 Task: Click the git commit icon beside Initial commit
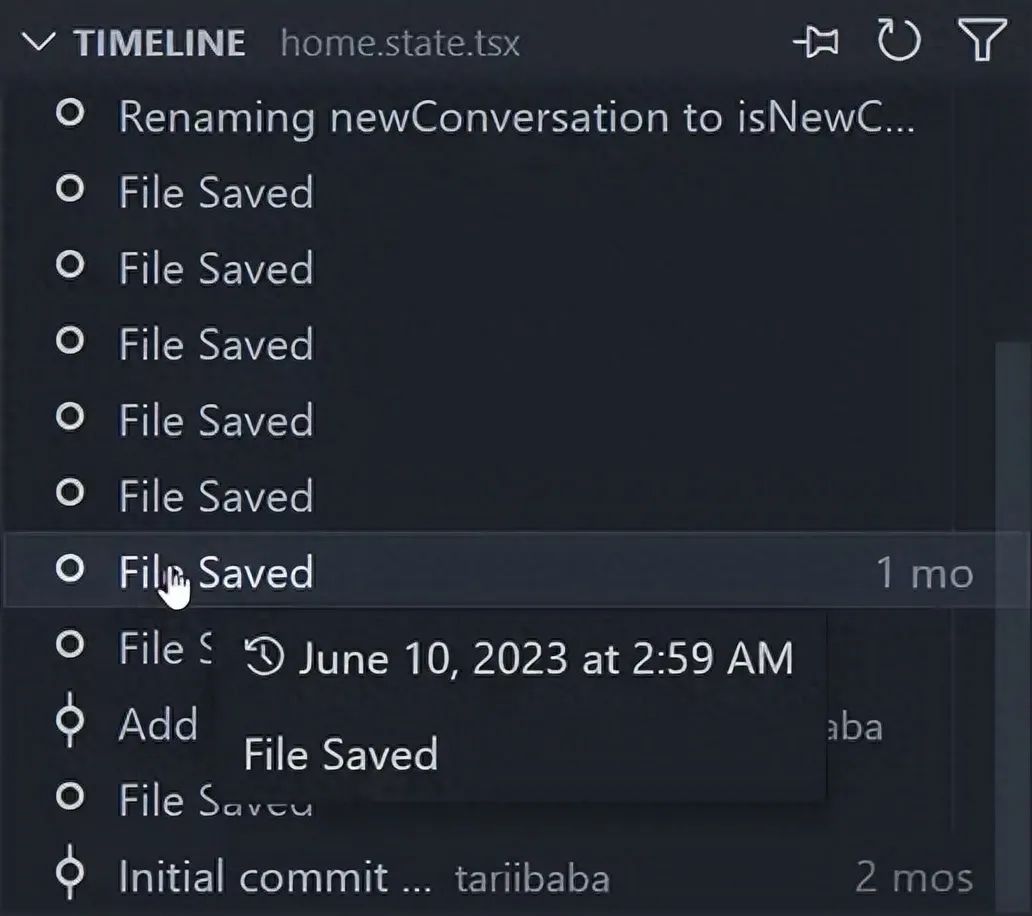[69, 876]
